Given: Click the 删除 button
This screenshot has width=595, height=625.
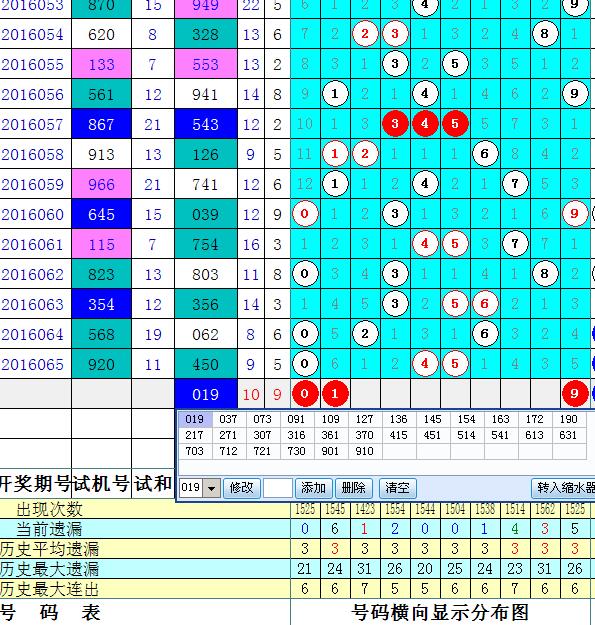Looking at the screenshot, I should pos(354,488).
